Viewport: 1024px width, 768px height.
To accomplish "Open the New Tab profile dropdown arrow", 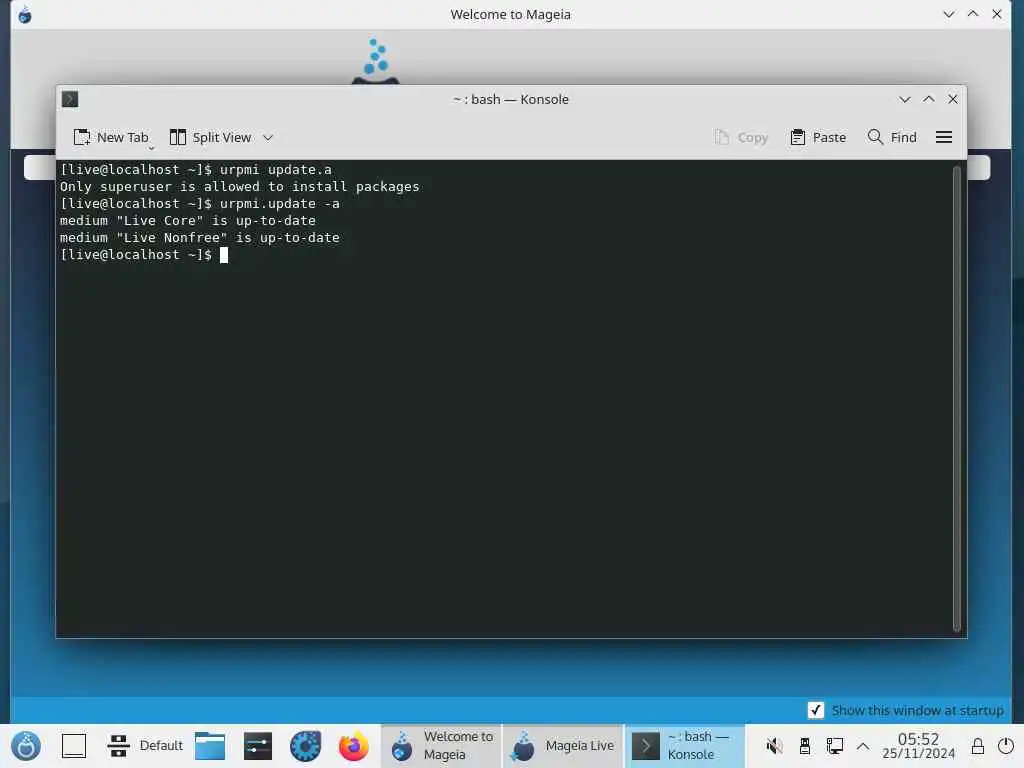I will point(152,148).
